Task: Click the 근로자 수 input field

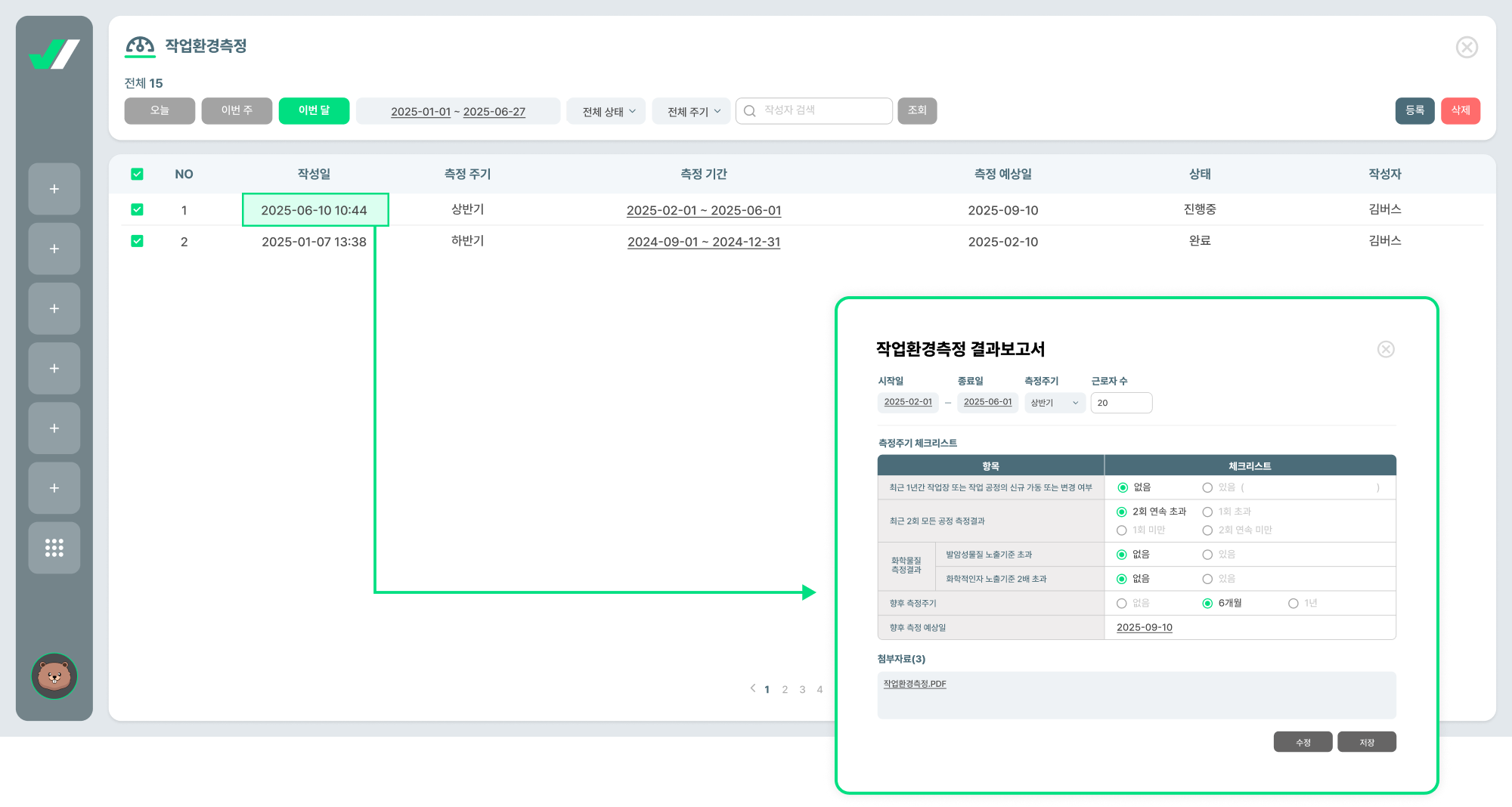Action: click(1121, 403)
